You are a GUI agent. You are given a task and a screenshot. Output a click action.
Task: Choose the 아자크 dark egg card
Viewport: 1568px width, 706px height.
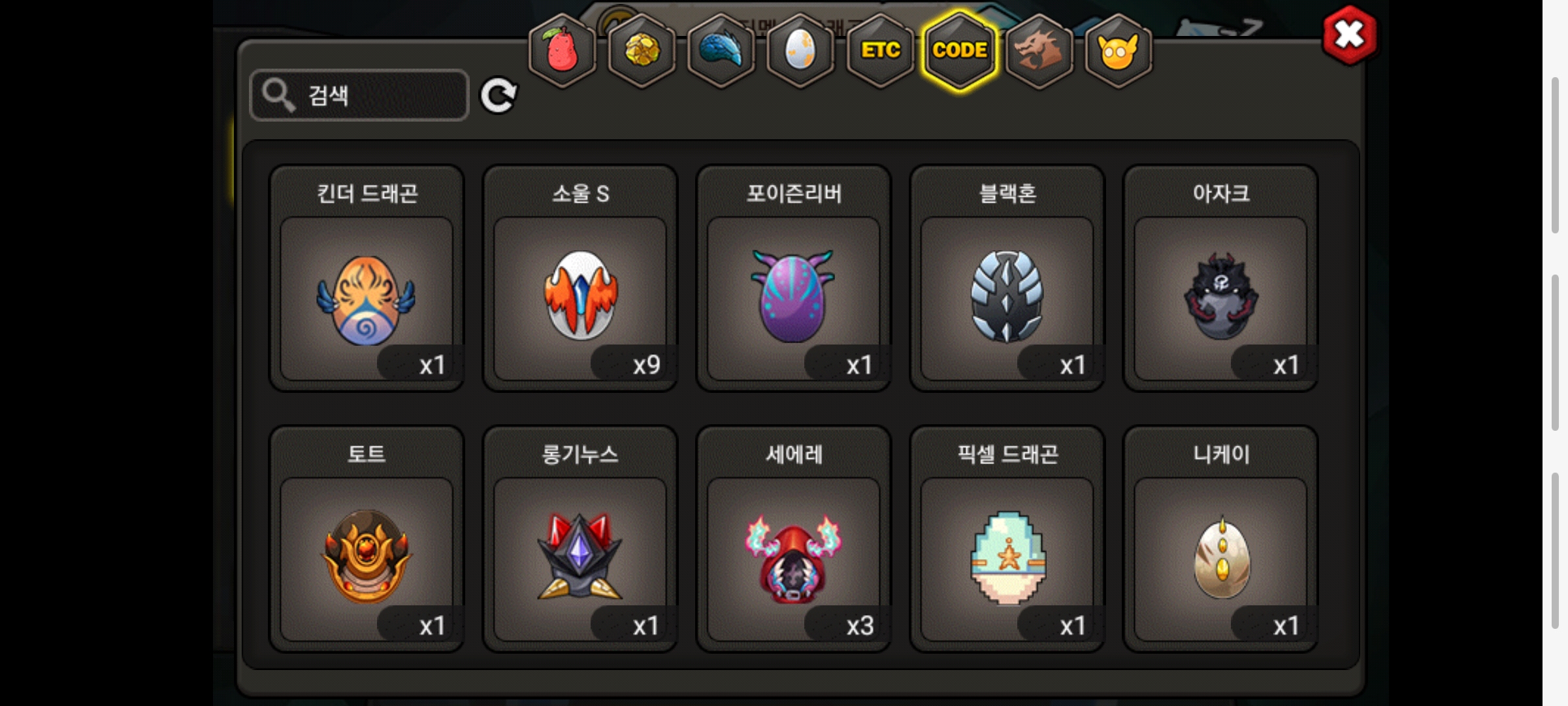(1220, 278)
